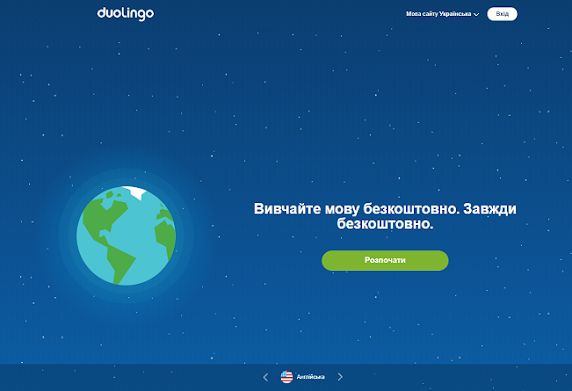Go to previous language with left arrow
572x391 pixels.
point(266,377)
